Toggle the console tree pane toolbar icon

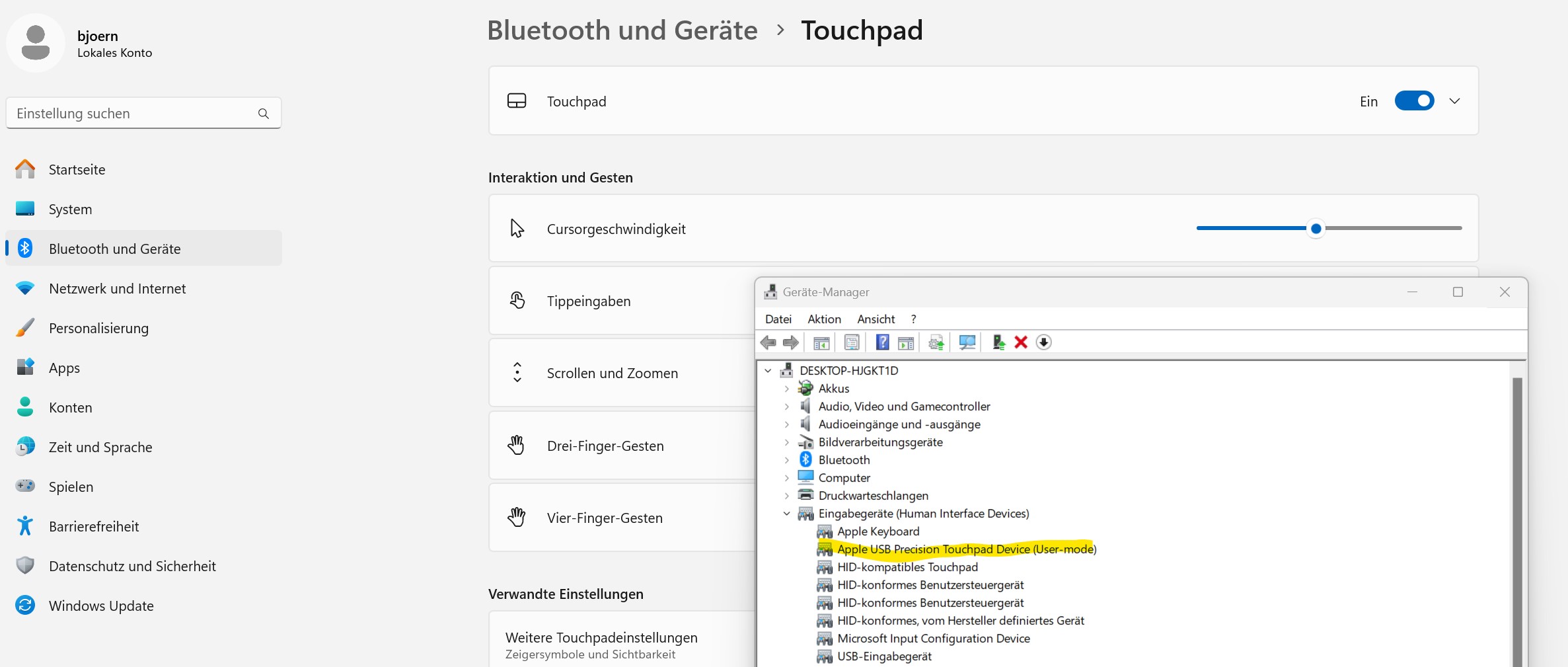tap(821, 342)
